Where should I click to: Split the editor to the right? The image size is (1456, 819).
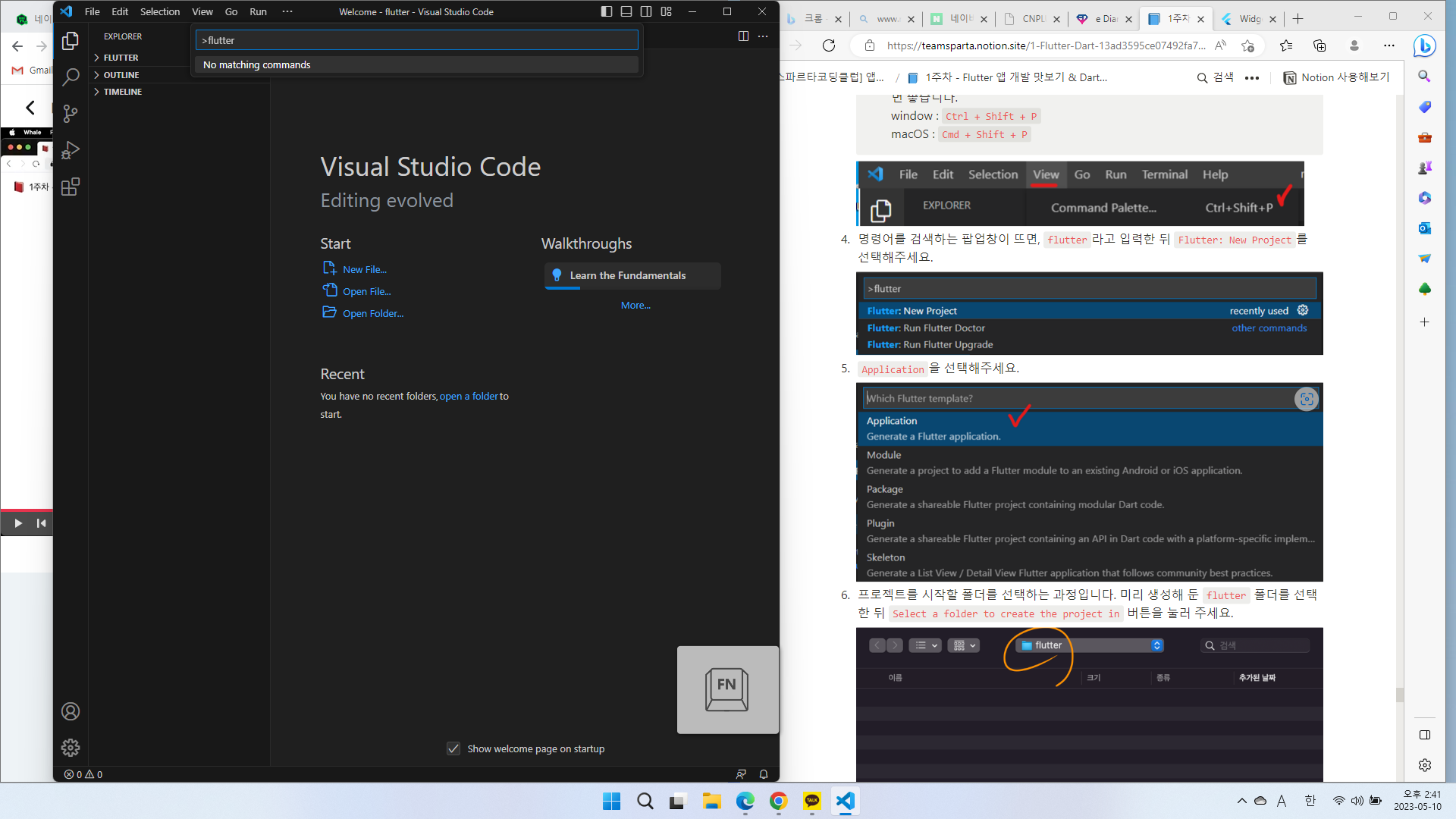click(x=743, y=36)
